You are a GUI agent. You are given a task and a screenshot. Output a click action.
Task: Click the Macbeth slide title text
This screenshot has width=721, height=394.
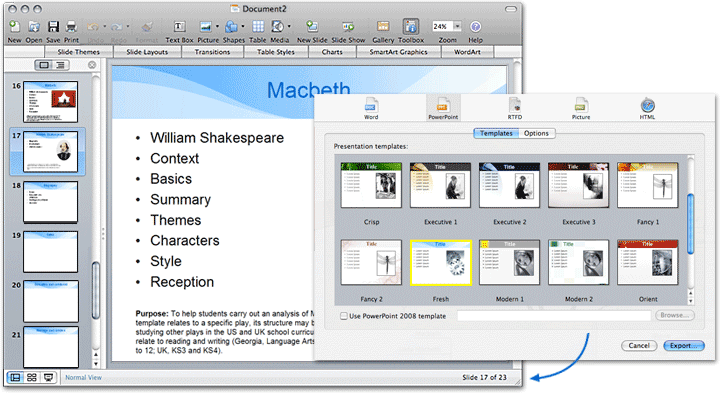[x=309, y=90]
